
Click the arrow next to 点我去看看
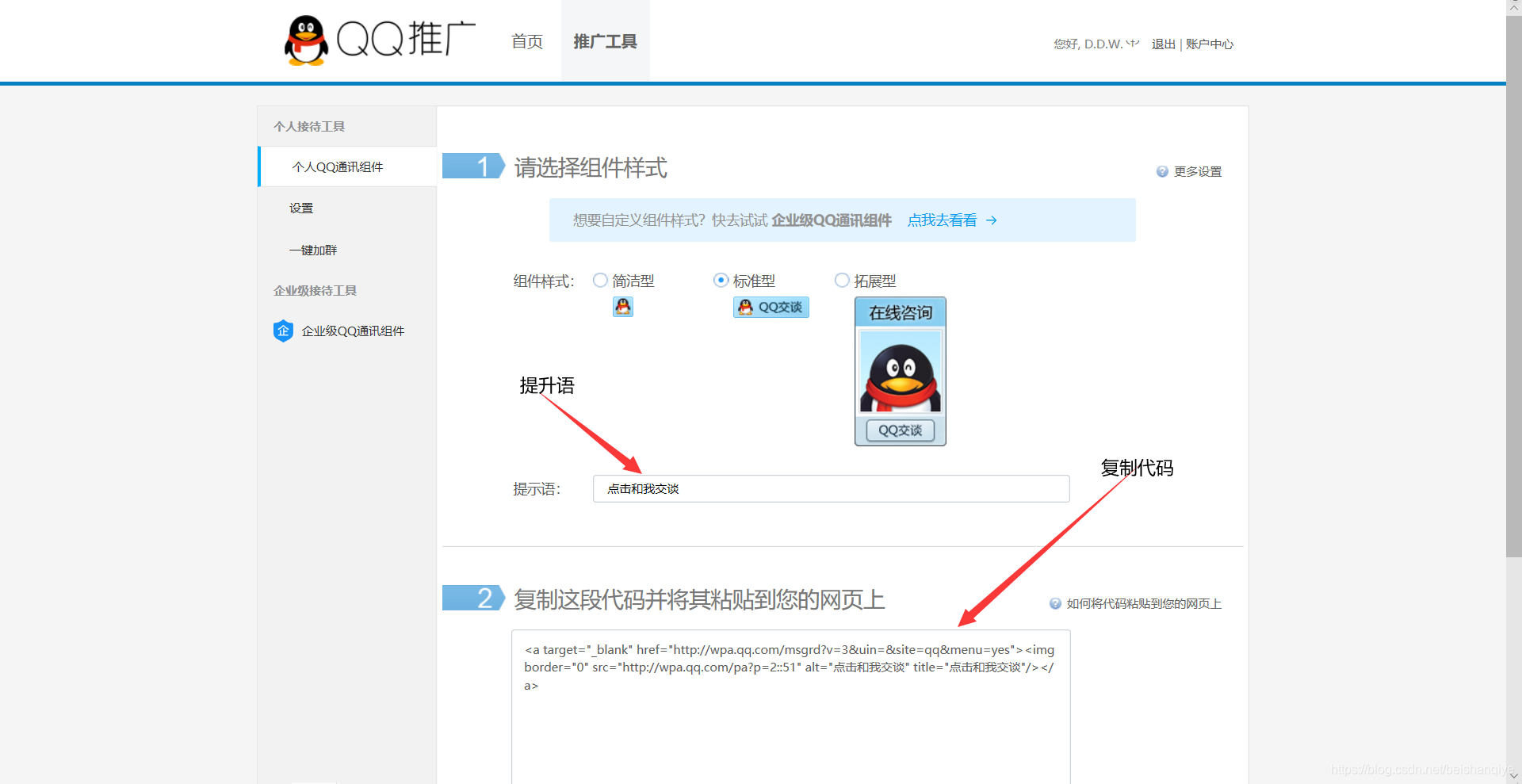pyautogui.click(x=992, y=220)
